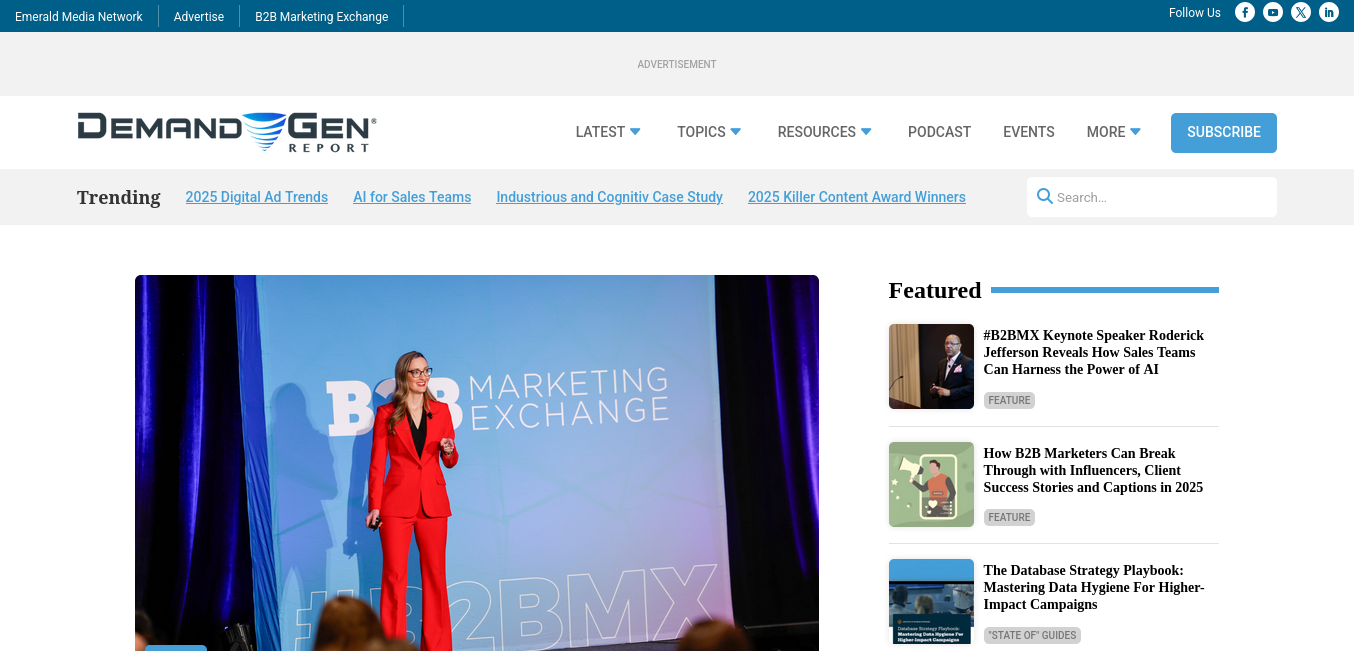Screen dimensions: 1366x651
Task: Open Industrious and Cognitiv Case Study link
Action: click(x=610, y=197)
